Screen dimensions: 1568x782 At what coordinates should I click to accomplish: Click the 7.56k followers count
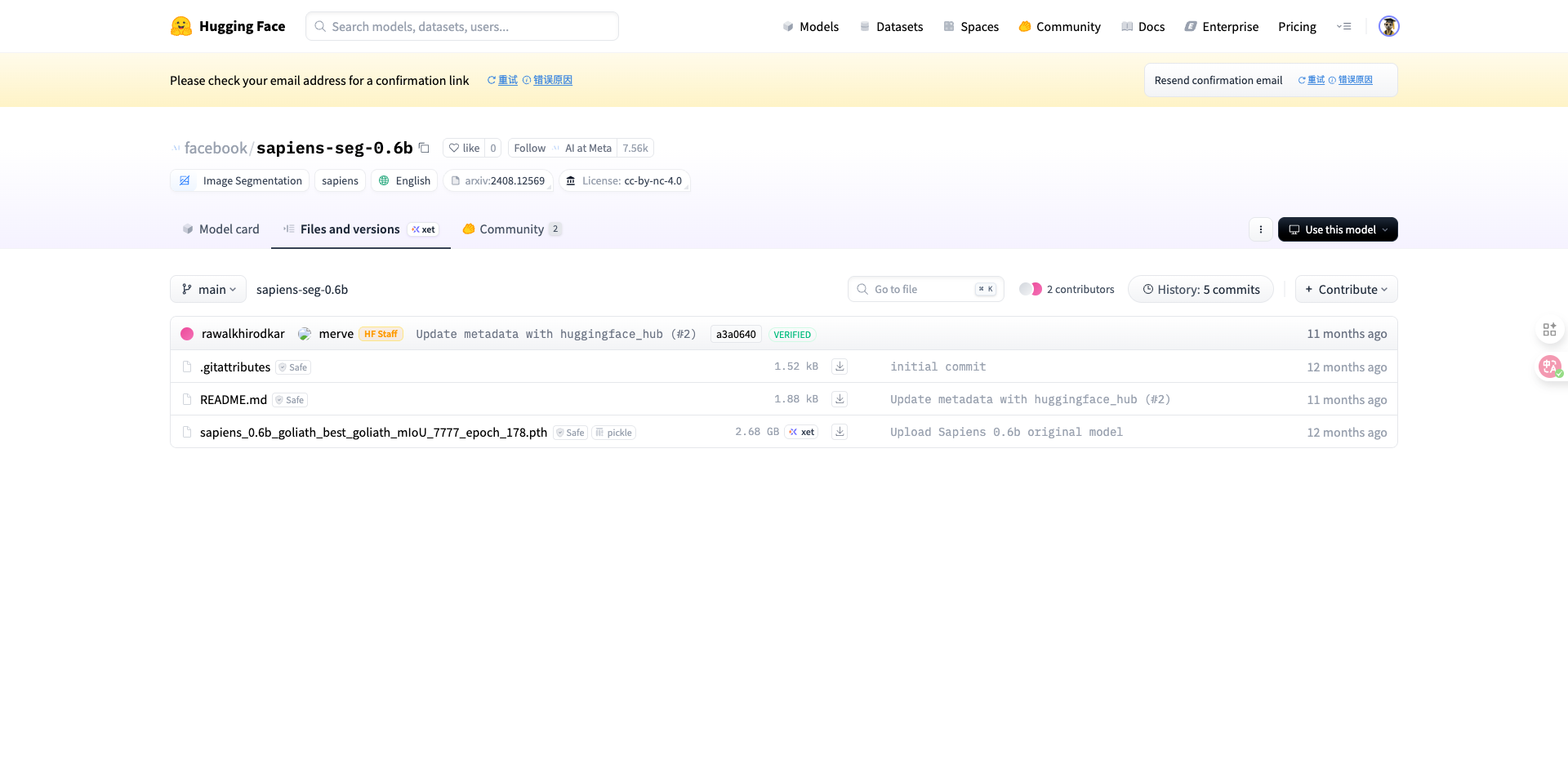635,148
